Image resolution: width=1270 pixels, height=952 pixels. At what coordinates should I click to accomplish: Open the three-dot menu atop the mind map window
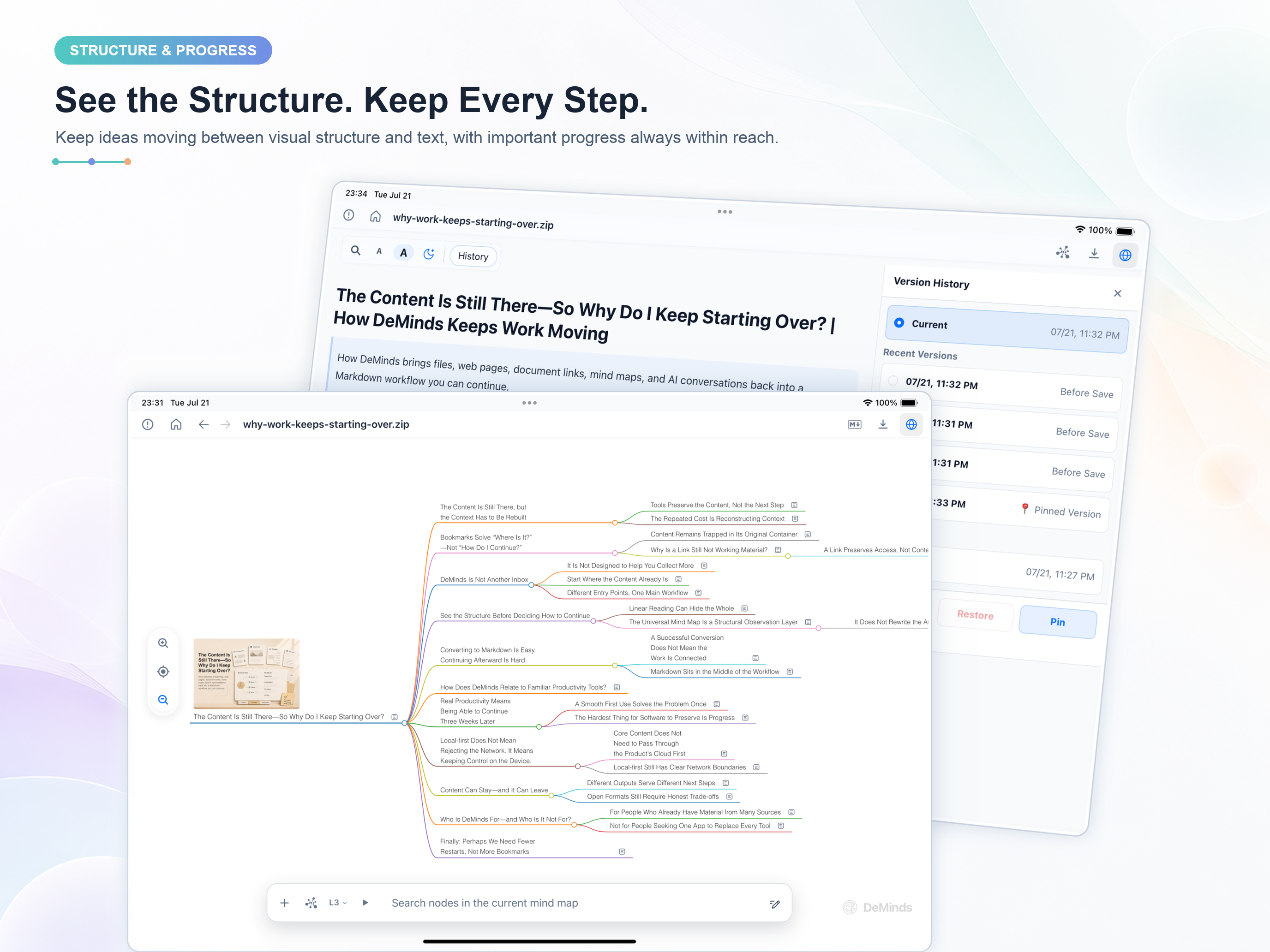point(529,403)
